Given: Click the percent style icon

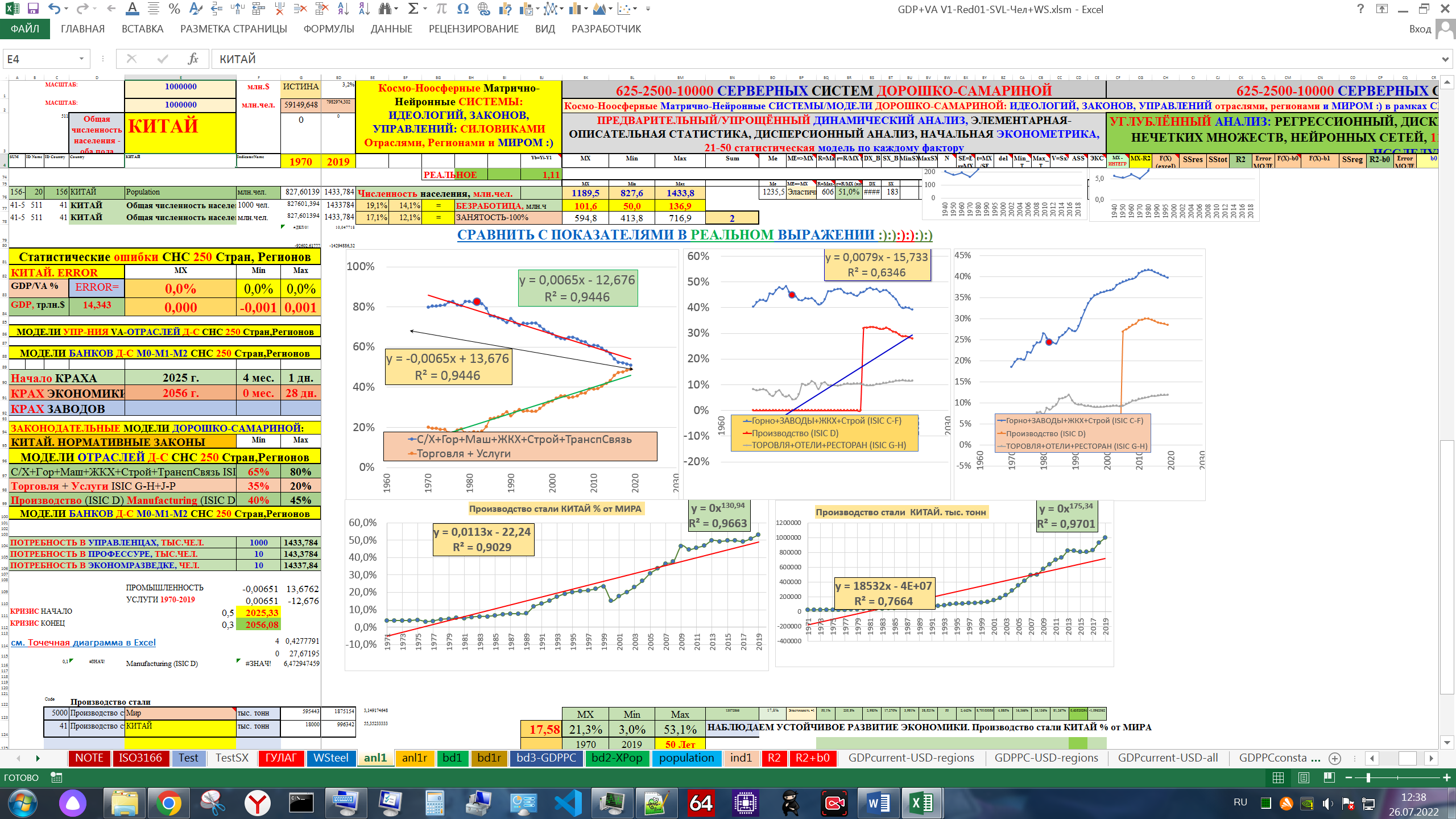Looking at the screenshot, I should point(174,9).
